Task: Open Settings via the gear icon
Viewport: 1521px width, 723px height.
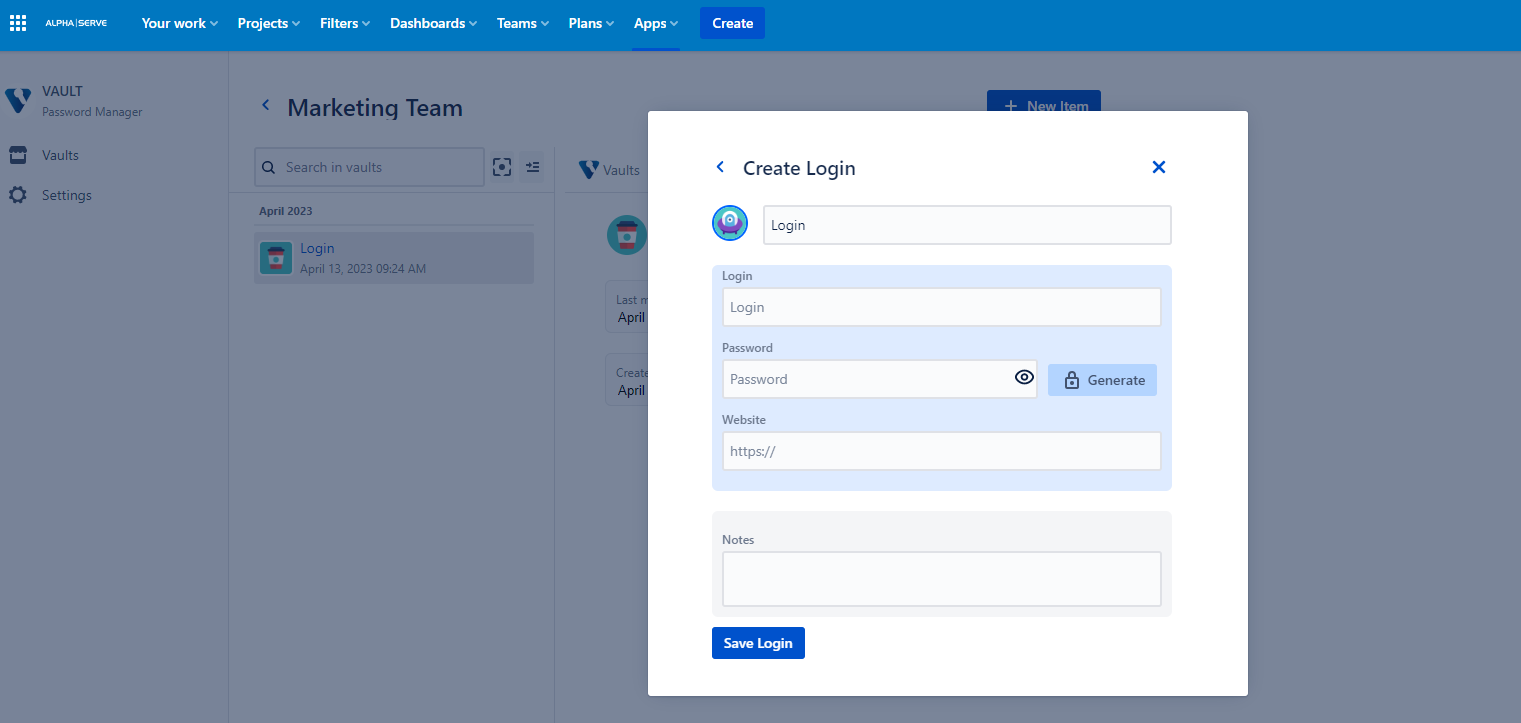Action: point(17,194)
